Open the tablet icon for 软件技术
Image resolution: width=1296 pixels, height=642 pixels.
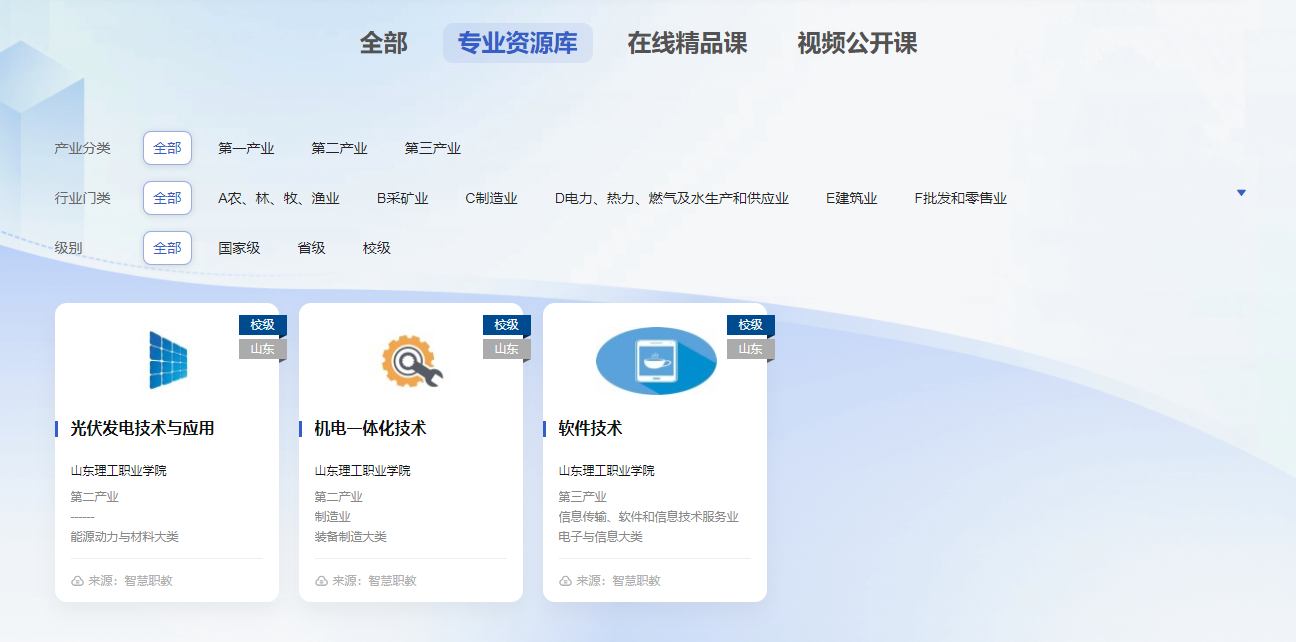pos(656,361)
